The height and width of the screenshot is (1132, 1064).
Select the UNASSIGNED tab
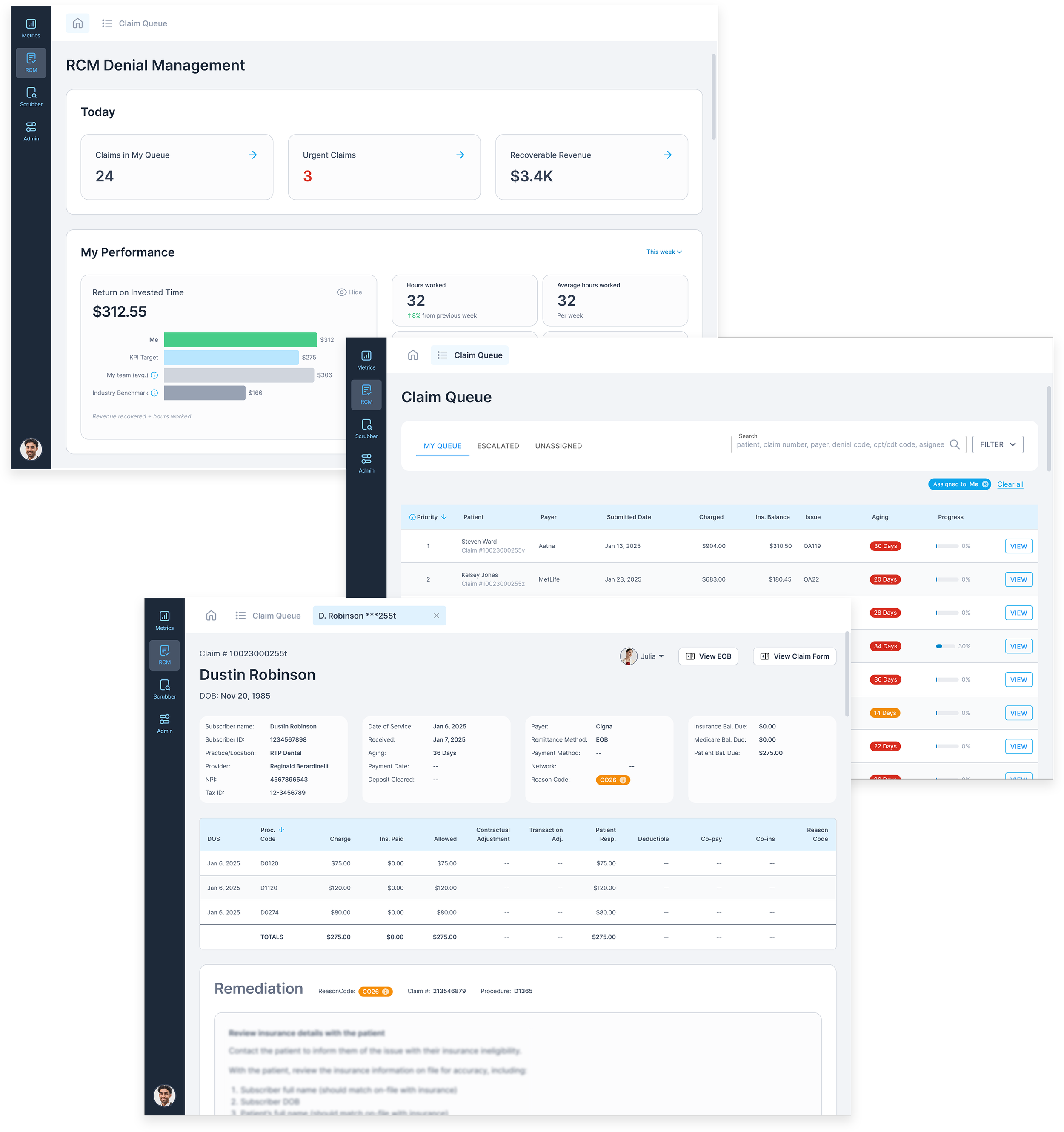558,446
